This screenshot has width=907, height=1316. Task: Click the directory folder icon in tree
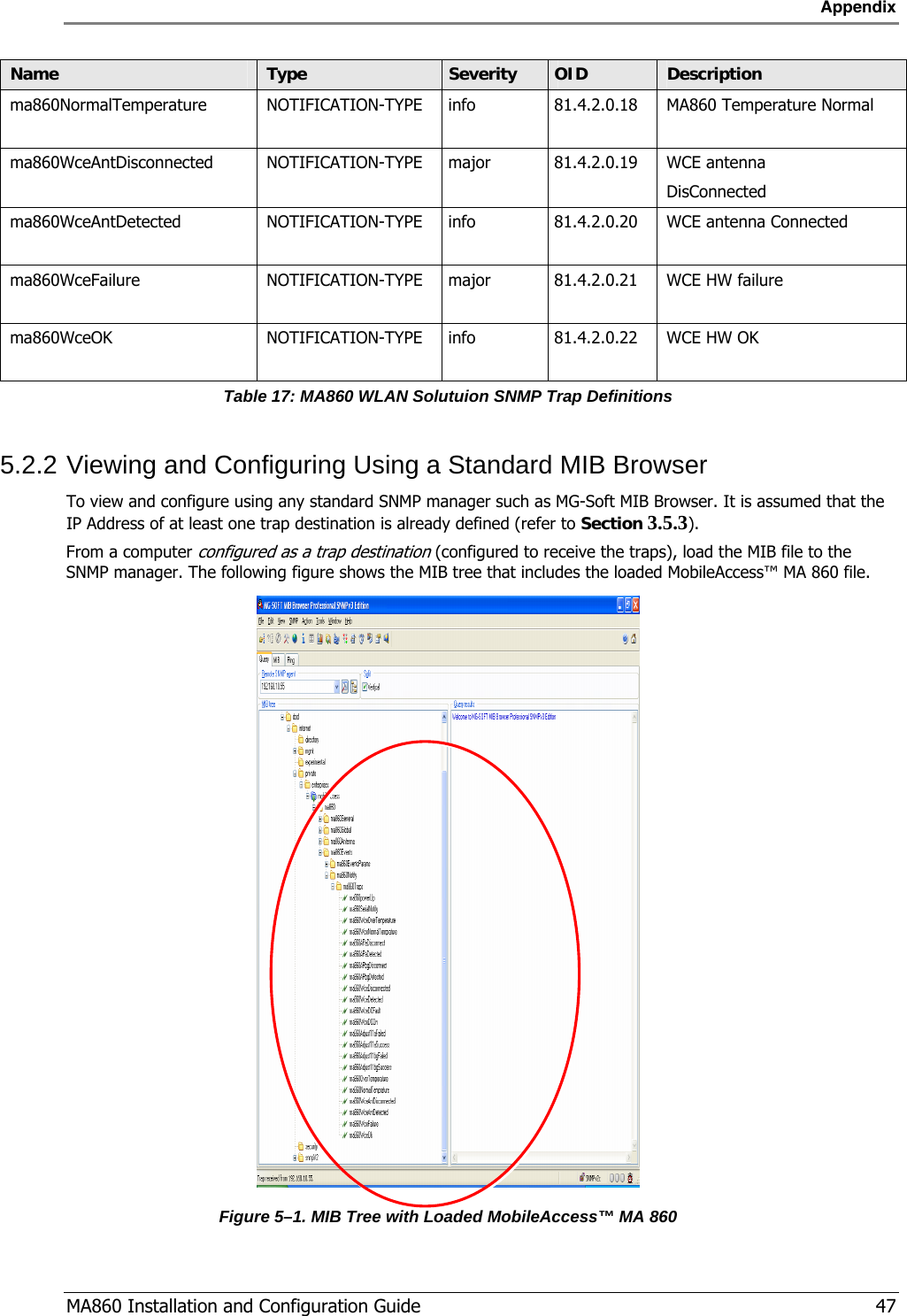point(301,739)
